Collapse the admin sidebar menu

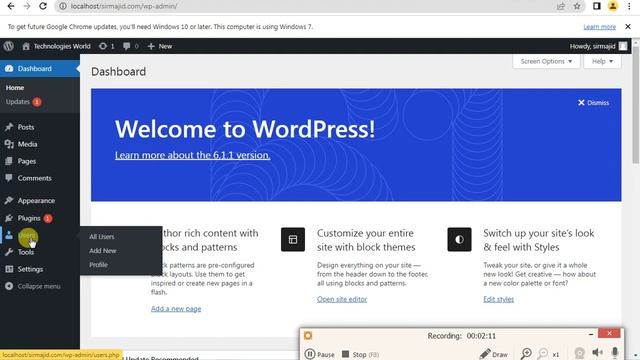pos(40,286)
